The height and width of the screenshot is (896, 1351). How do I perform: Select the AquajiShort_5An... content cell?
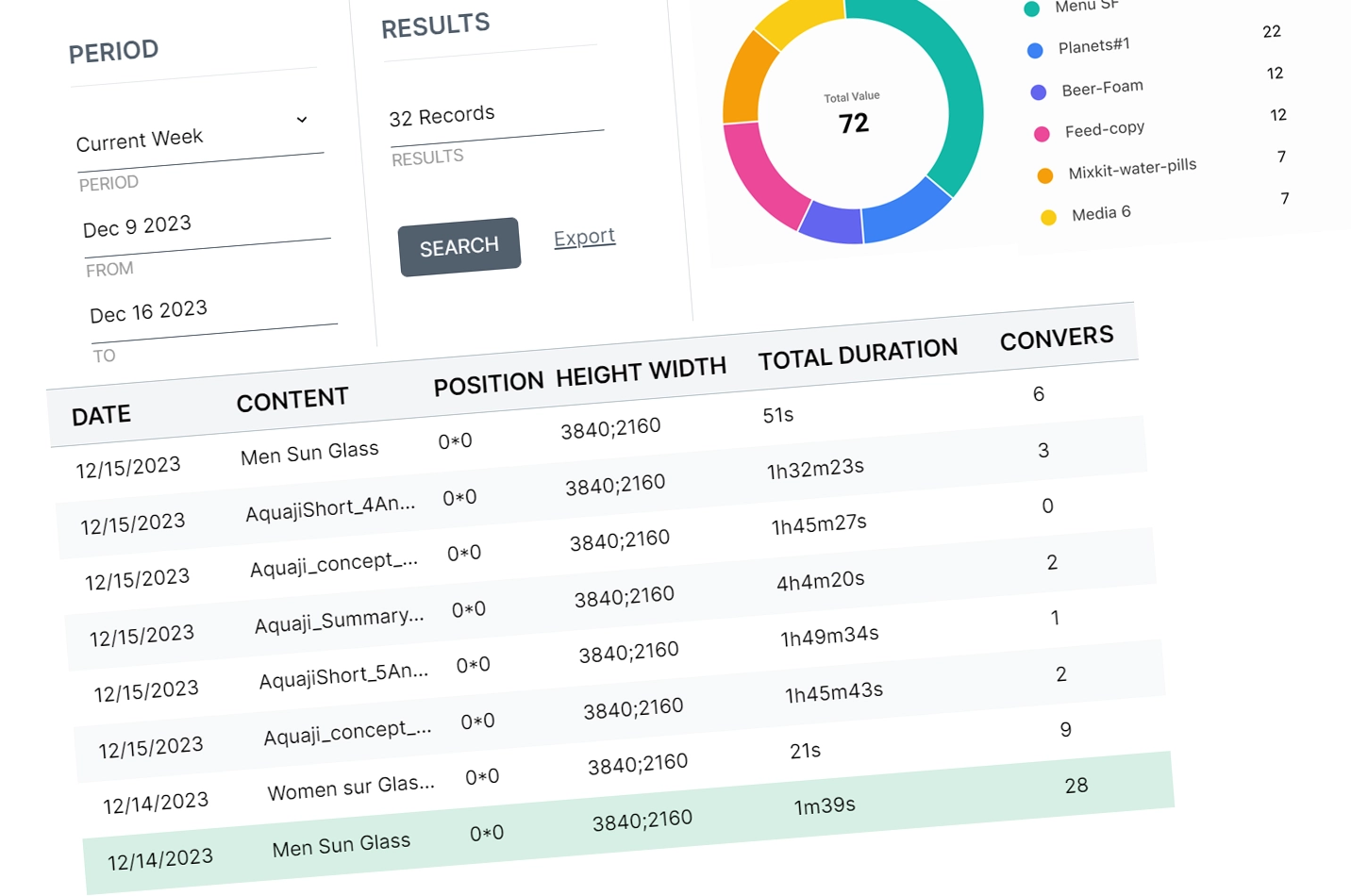pos(344,675)
